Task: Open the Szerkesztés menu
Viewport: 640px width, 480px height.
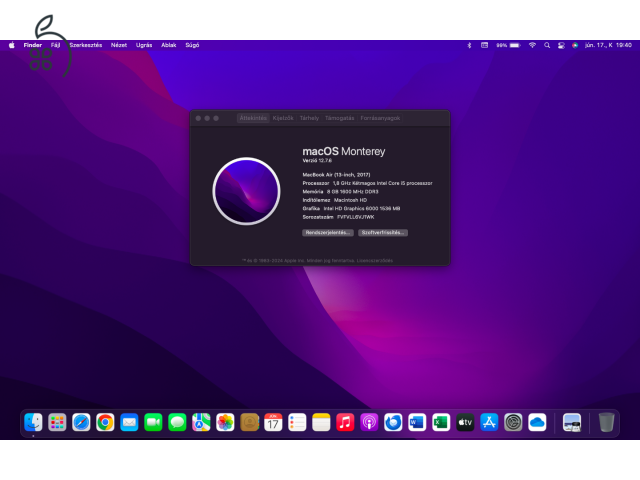Action: [x=86, y=45]
